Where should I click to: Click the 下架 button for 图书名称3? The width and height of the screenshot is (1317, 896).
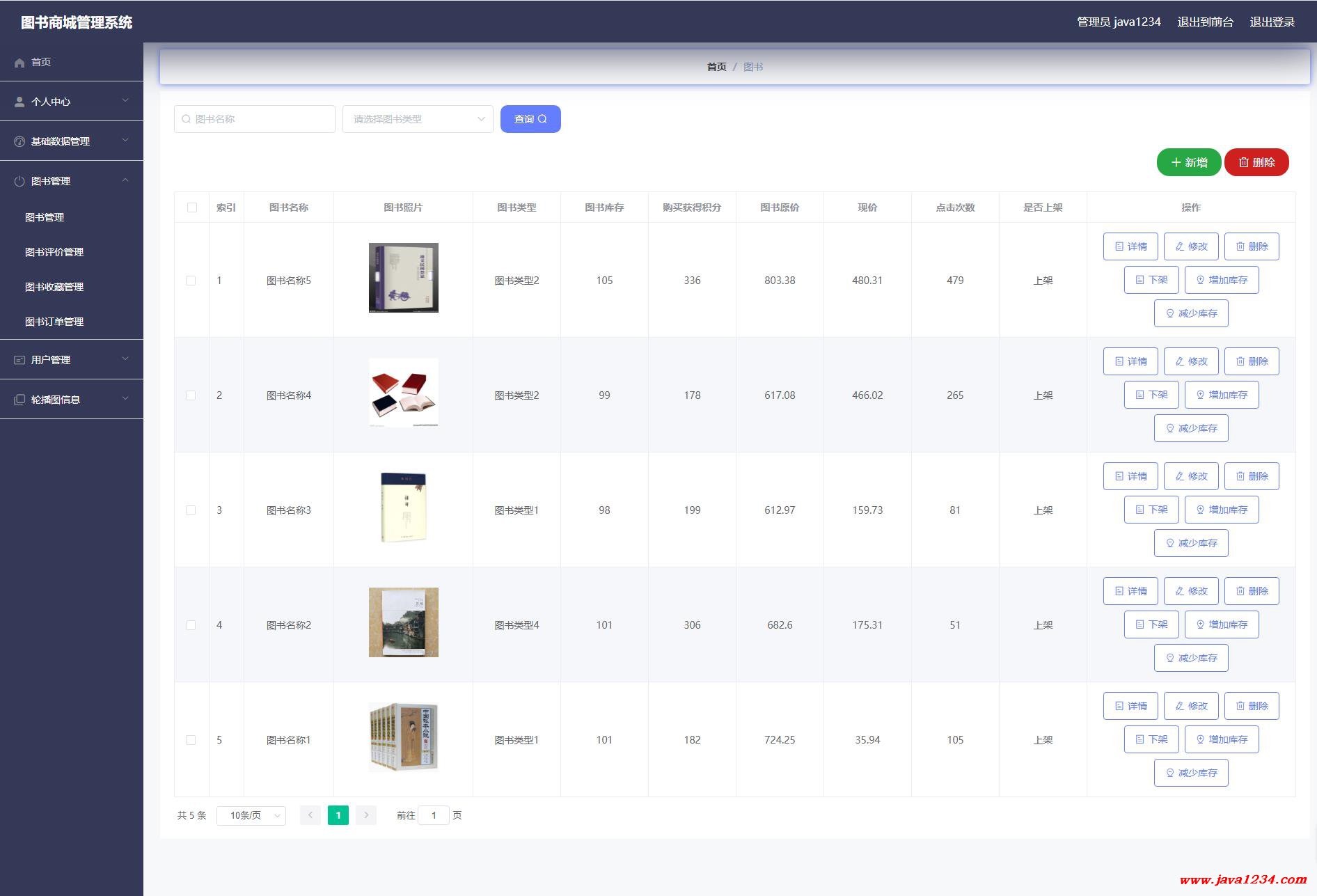click(1151, 510)
